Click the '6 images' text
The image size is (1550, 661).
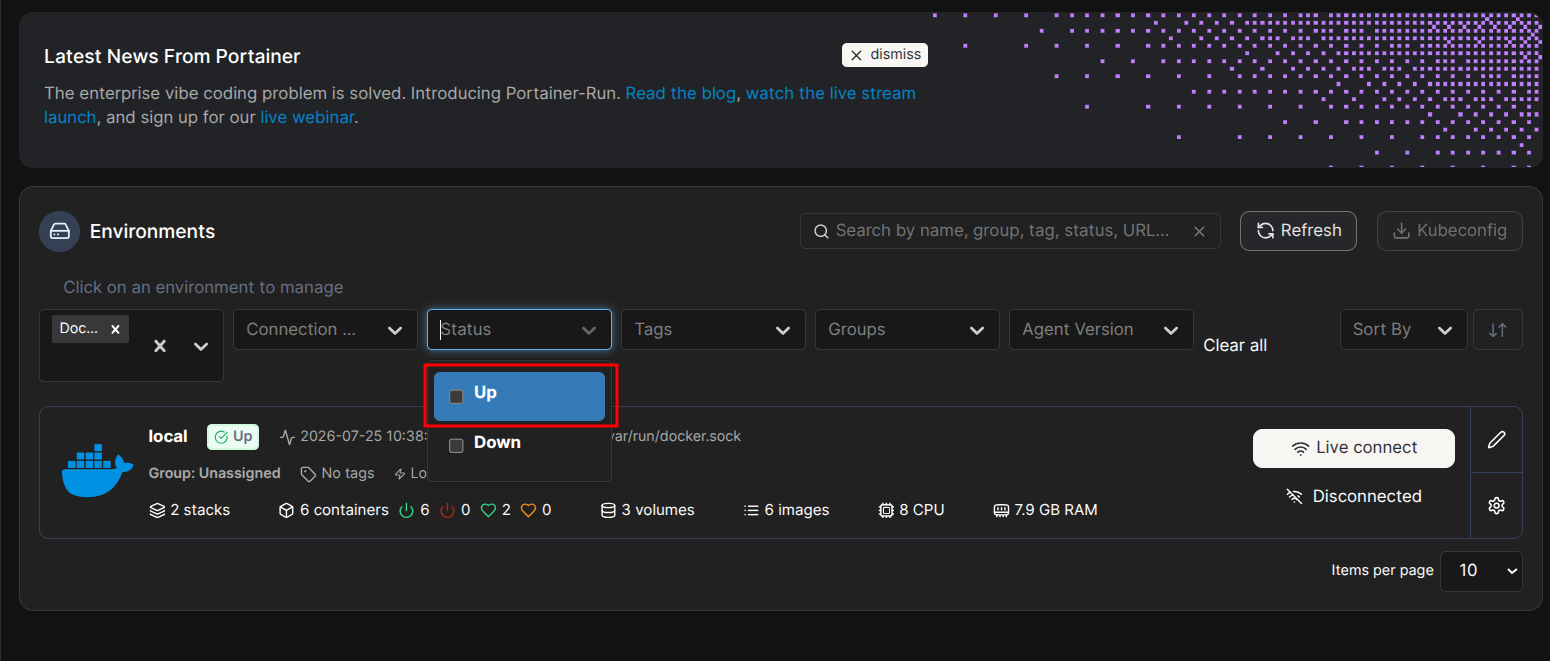[797, 510]
